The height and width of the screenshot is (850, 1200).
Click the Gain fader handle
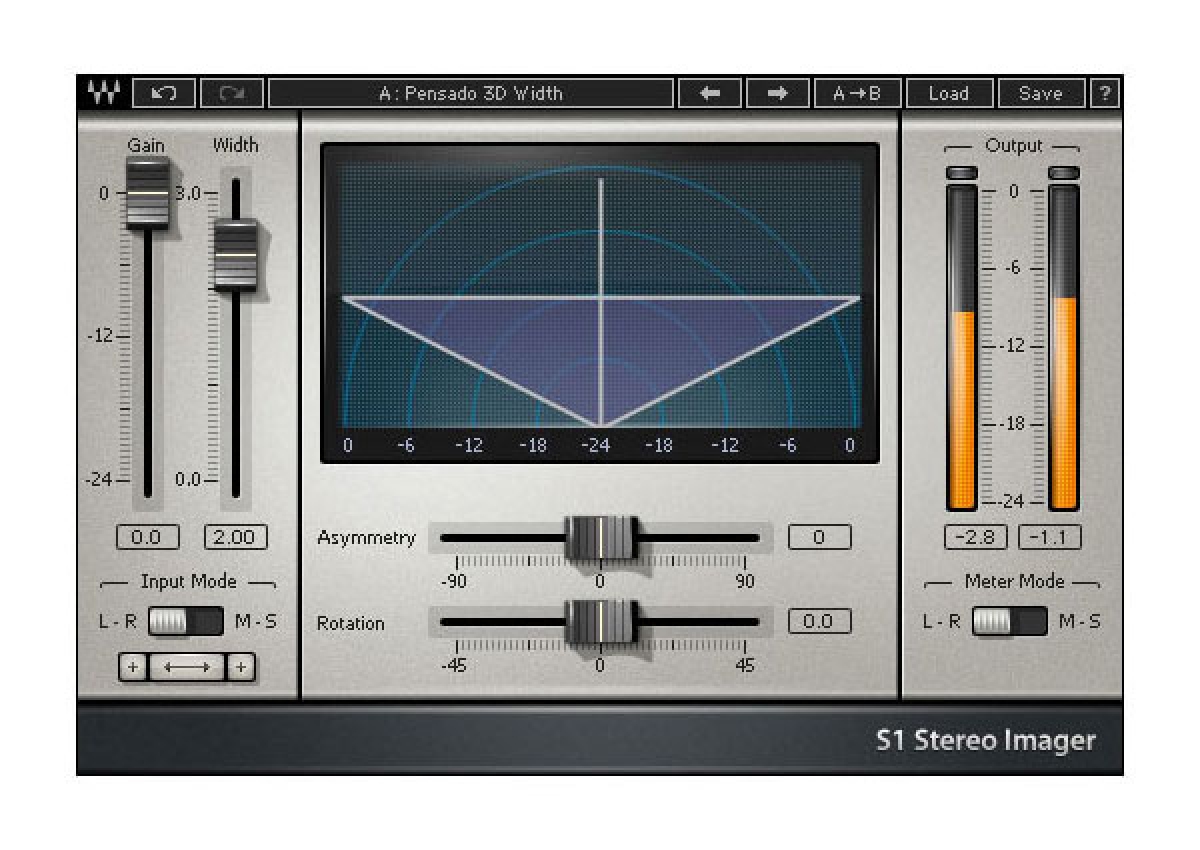click(147, 192)
